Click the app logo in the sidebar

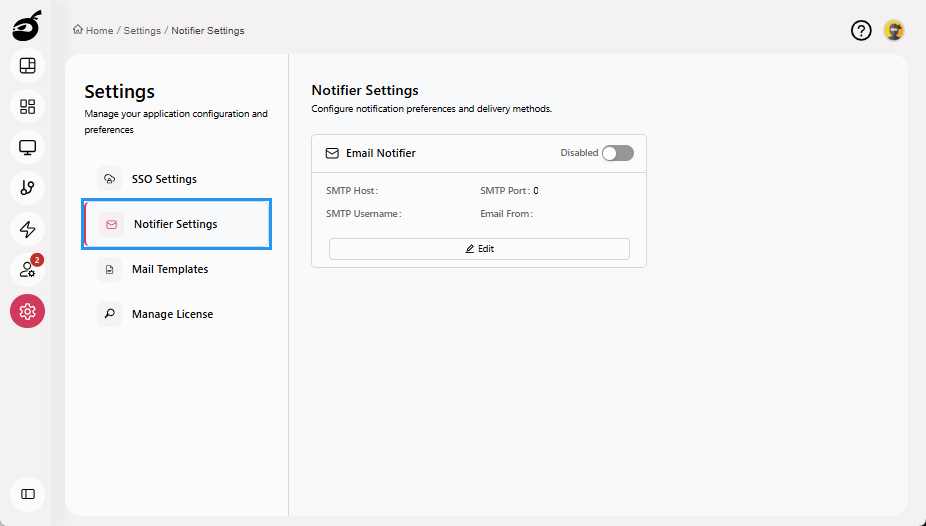[27, 26]
